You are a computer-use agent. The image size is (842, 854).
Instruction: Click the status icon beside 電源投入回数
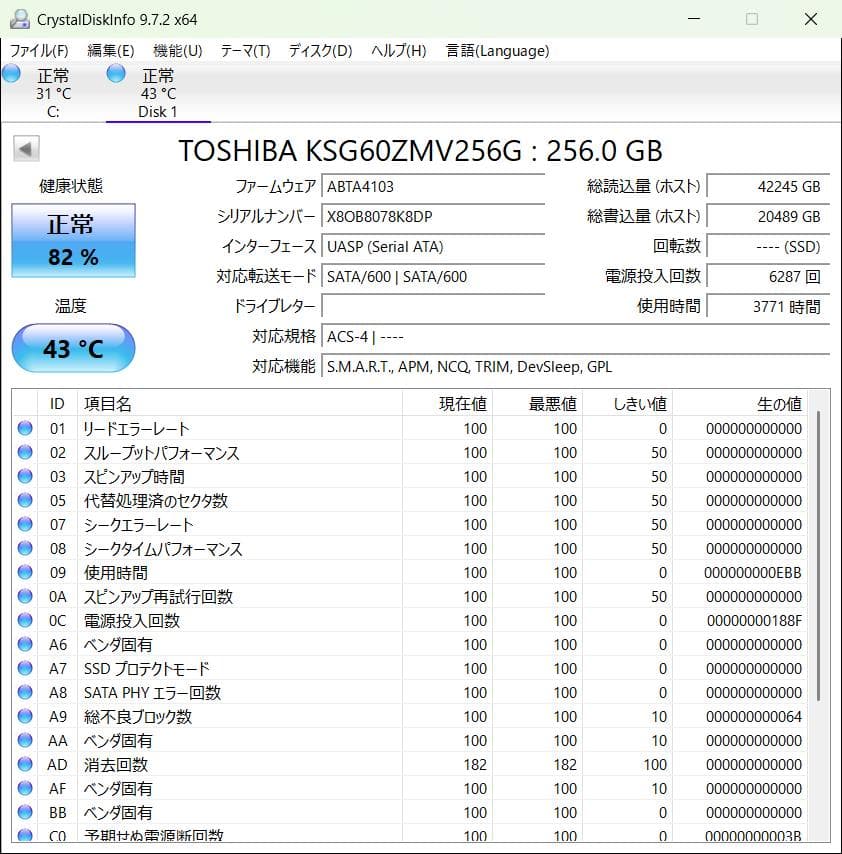coord(25,621)
